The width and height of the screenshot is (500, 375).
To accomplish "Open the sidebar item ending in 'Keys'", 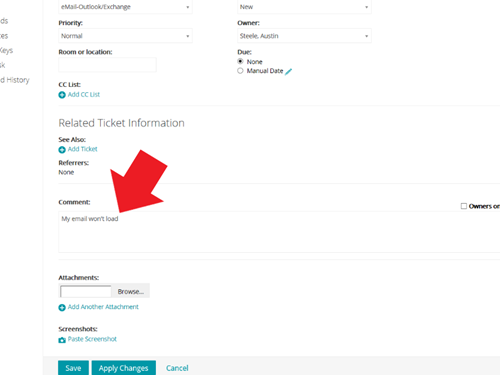I will point(6,51).
